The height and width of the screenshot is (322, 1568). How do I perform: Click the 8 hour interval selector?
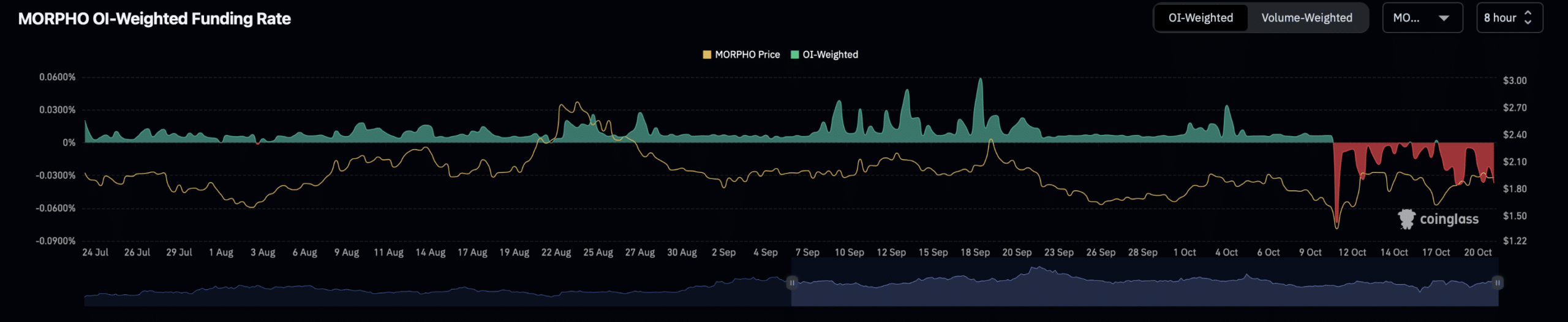click(1499, 18)
